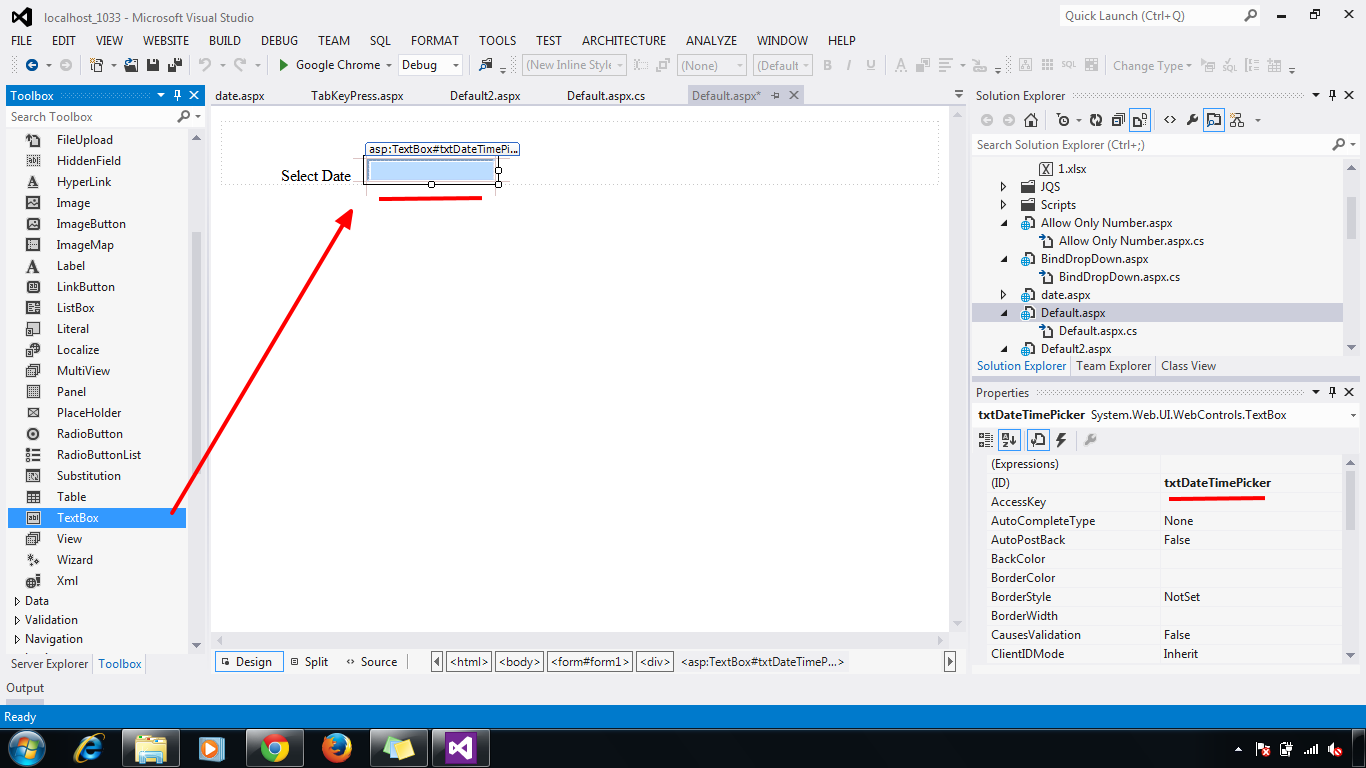This screenshot has height=768, width=1366.
Task: Refresh Solution Explorer with refresh icon
Action: pyautogui.click(x=1096, y=120)
